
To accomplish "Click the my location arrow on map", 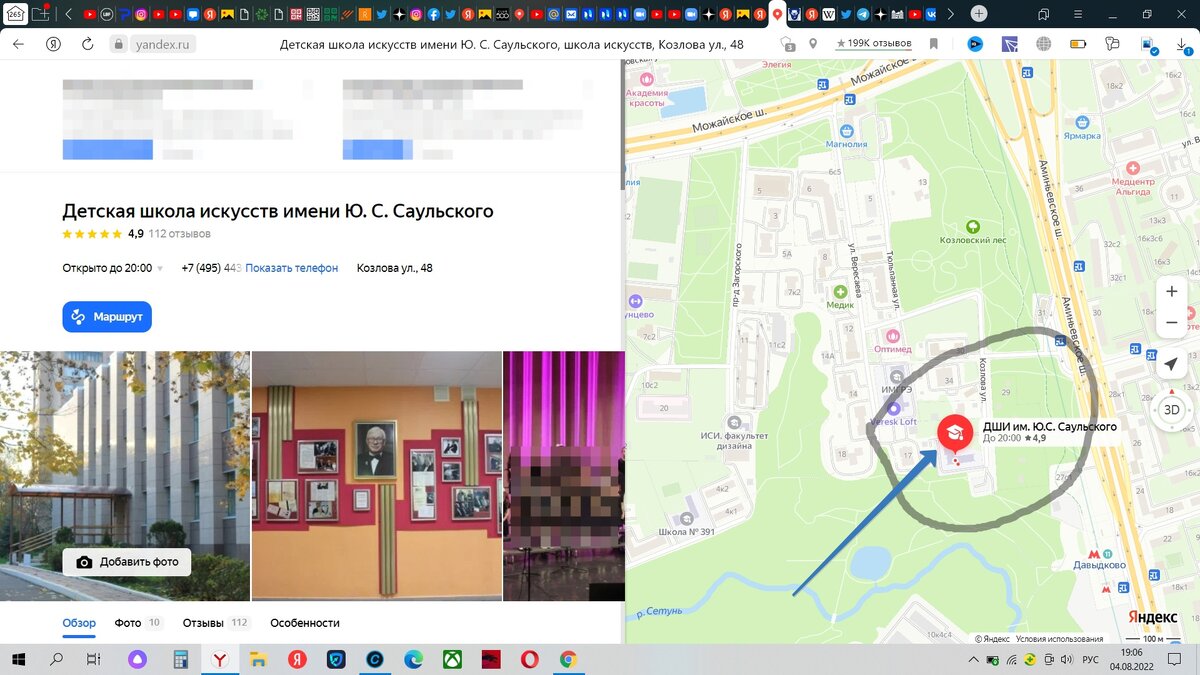I will tap(1172, 365).
